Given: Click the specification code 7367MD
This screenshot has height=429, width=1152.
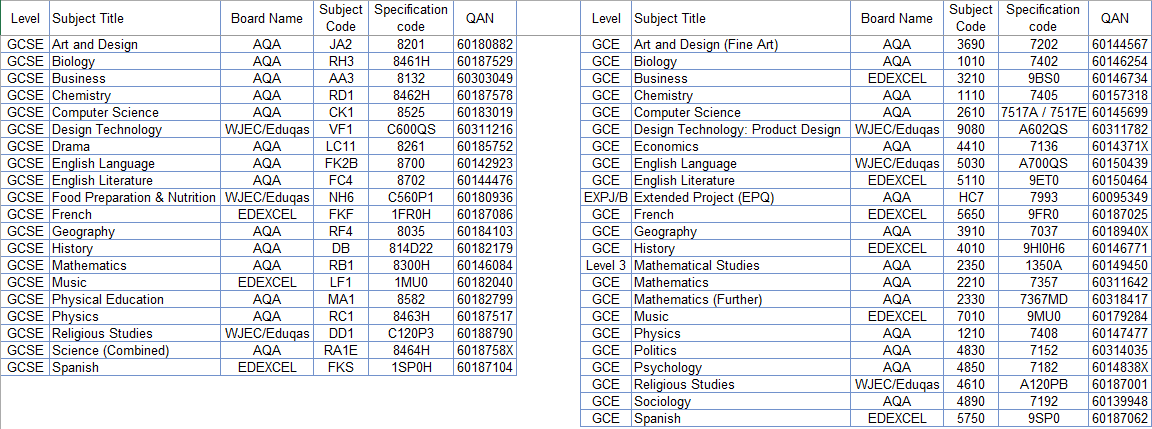Looking at the screenshot, I should coord(1043,300).
